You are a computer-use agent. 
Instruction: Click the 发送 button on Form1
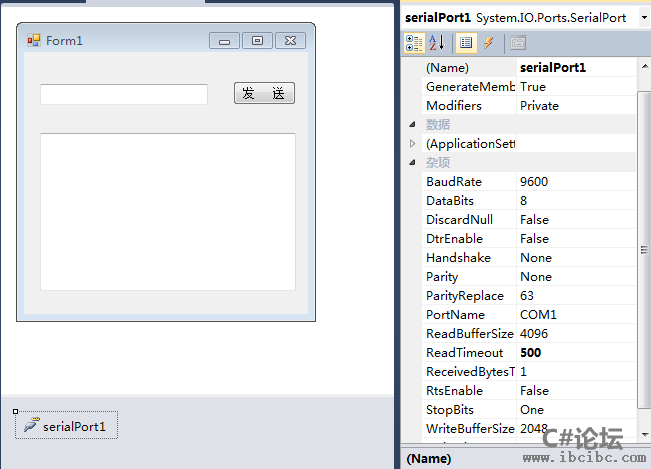point(264,93)
